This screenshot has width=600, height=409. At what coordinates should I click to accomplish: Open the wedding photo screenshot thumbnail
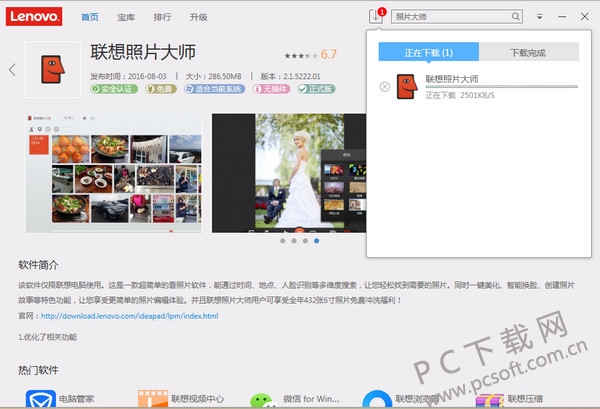pyautogui.click(x=289, y=173)
